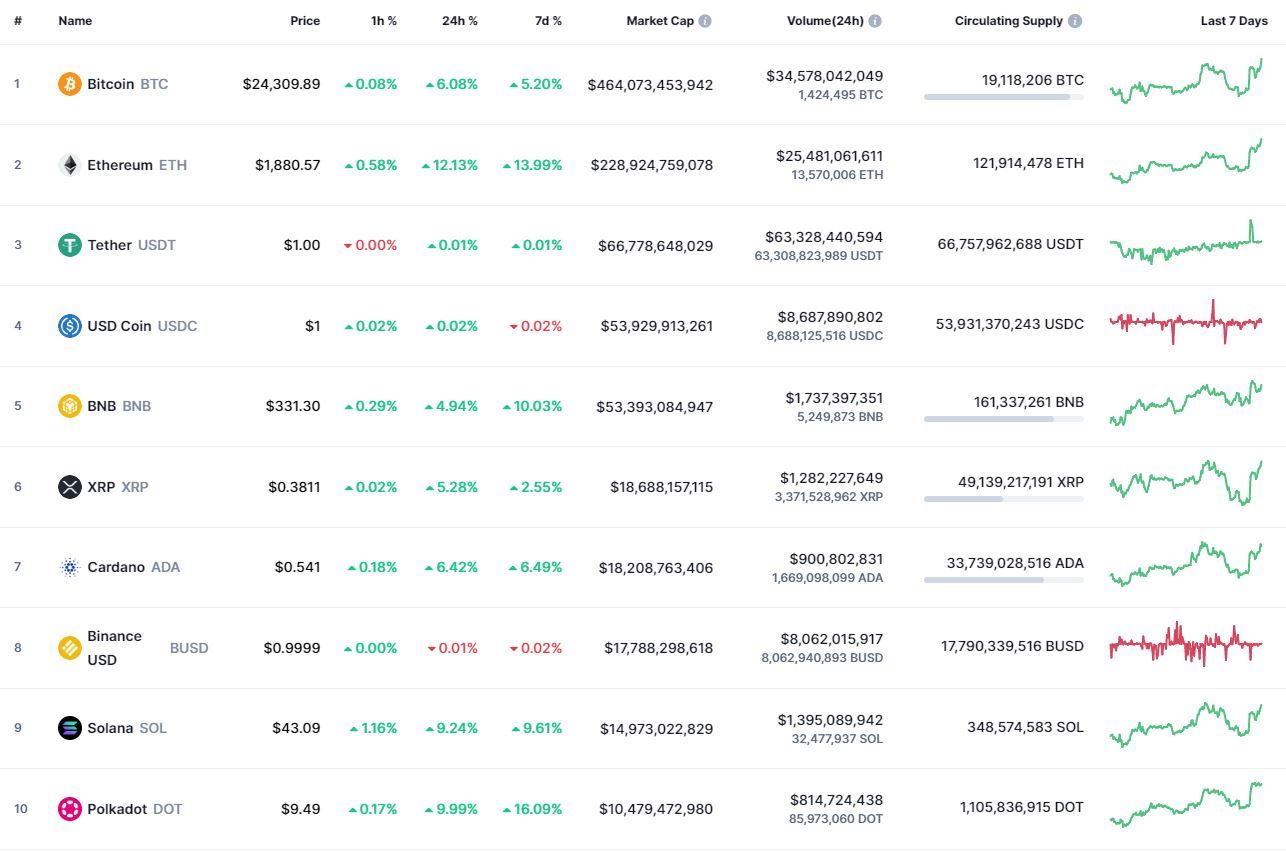Sort by 7d % column header
This screenshot has height=852, width=1286.
point(548,21)
